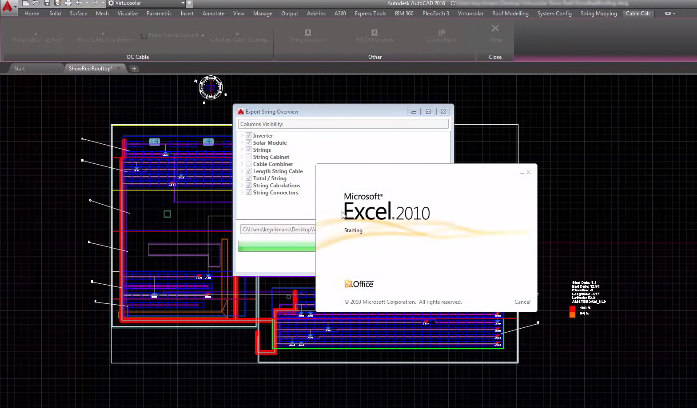Uncheck the Strings column checkbox

click(249, 149)
